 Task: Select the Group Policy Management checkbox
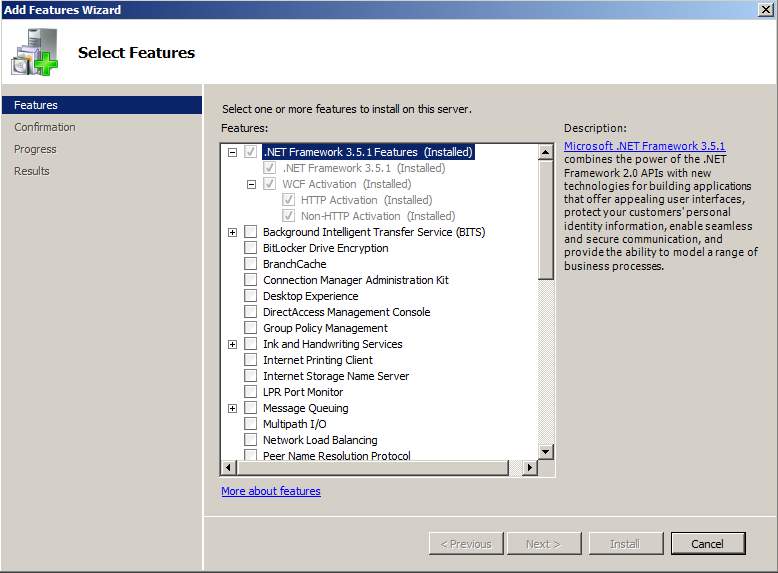pos(250,328)
